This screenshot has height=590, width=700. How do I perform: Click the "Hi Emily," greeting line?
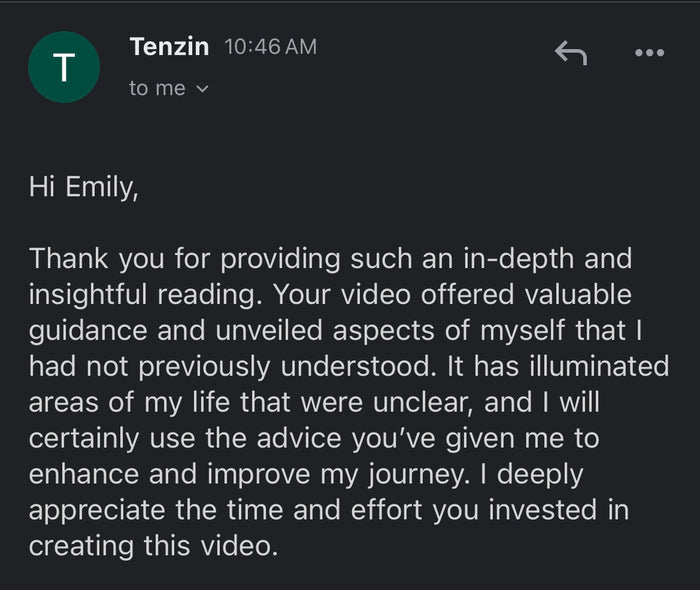(x=83, y=188)
